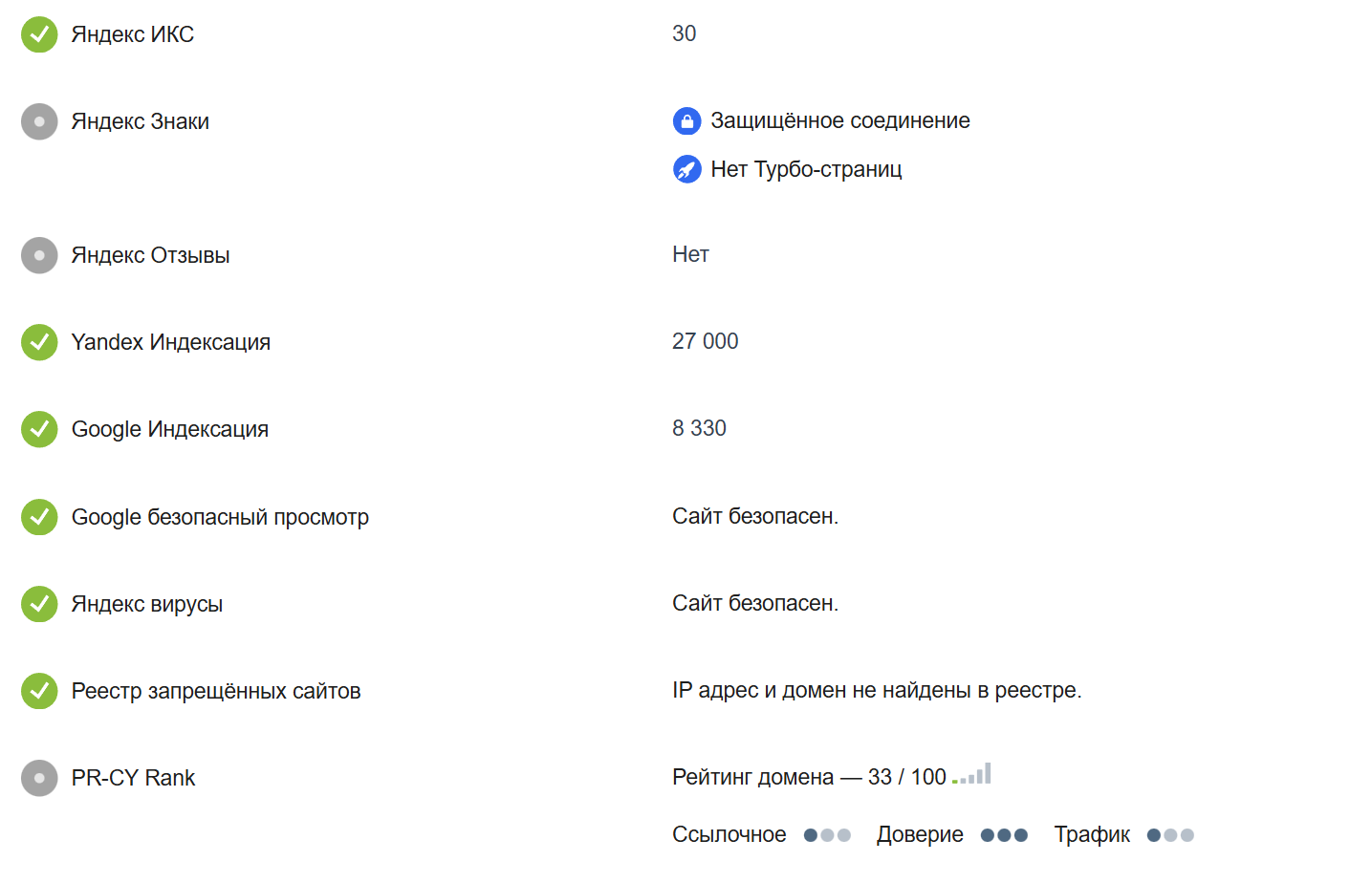Click the Яндекс ИКС label

132,34
